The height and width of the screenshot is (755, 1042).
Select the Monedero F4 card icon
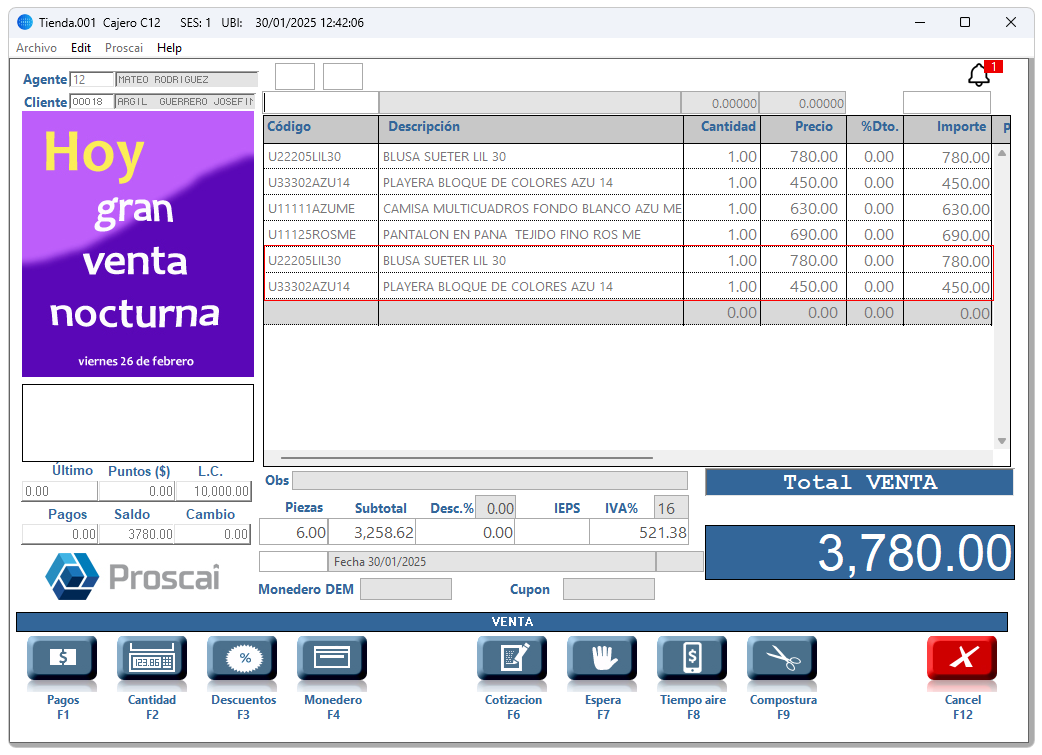tap(332, 659)
